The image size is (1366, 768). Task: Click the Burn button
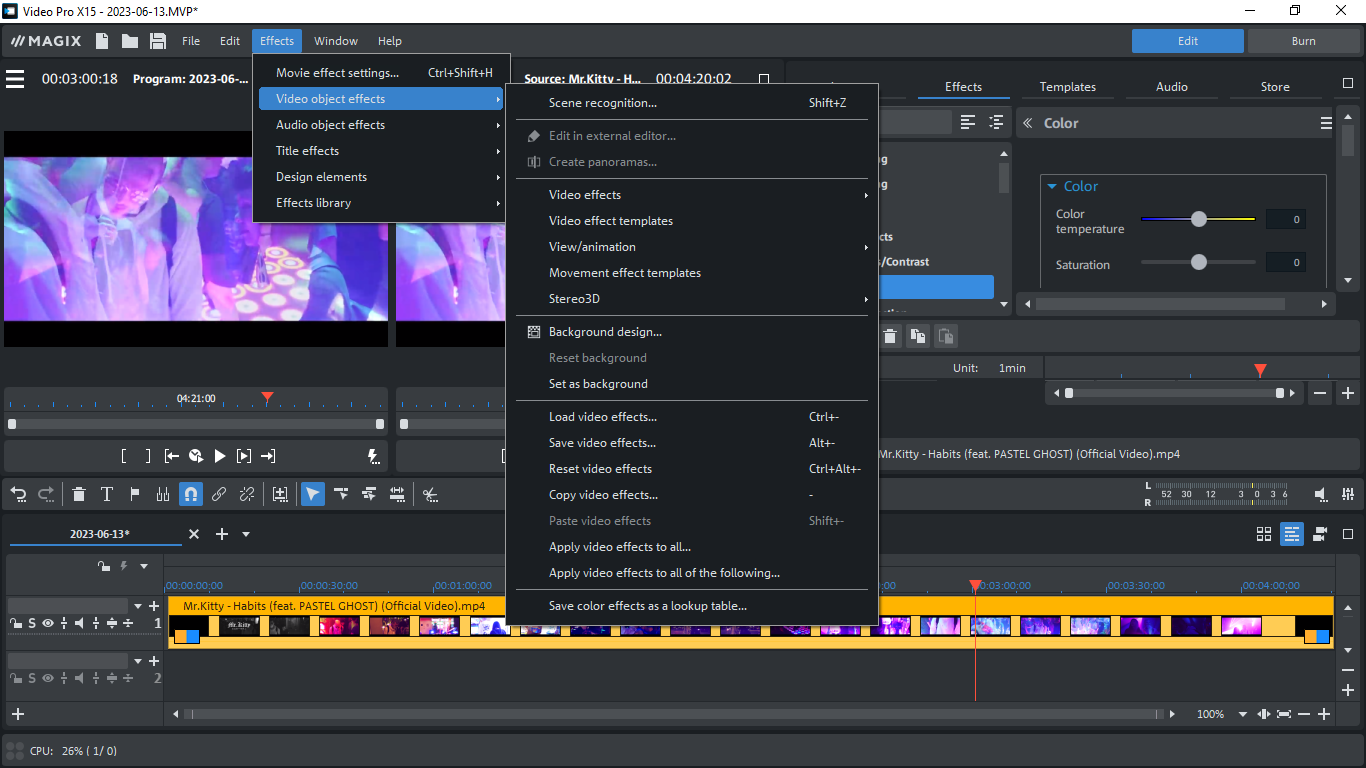click(1303, 41)
